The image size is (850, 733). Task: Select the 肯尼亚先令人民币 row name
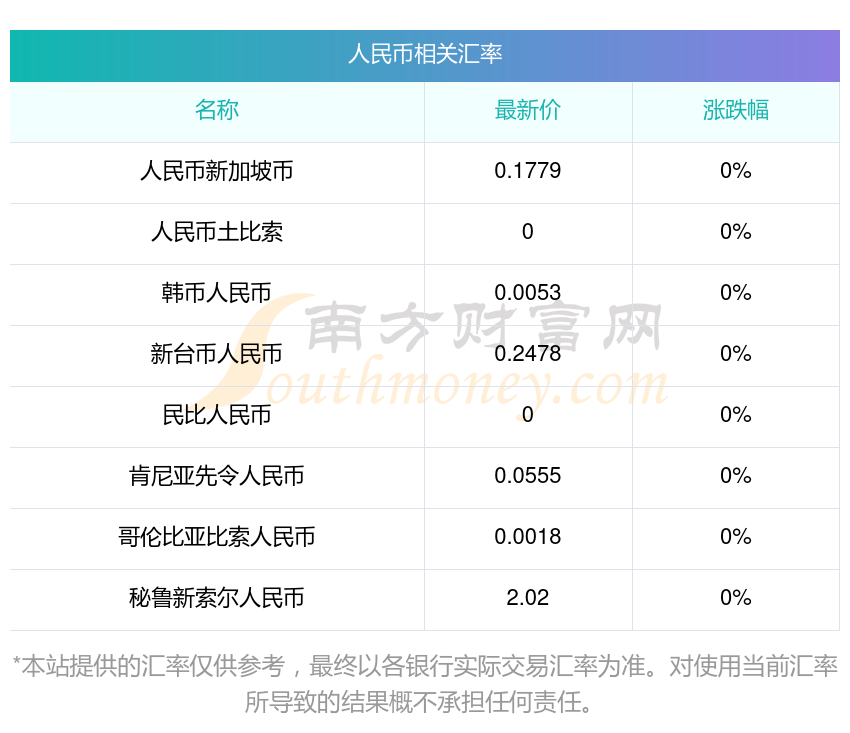click(217, 476)
